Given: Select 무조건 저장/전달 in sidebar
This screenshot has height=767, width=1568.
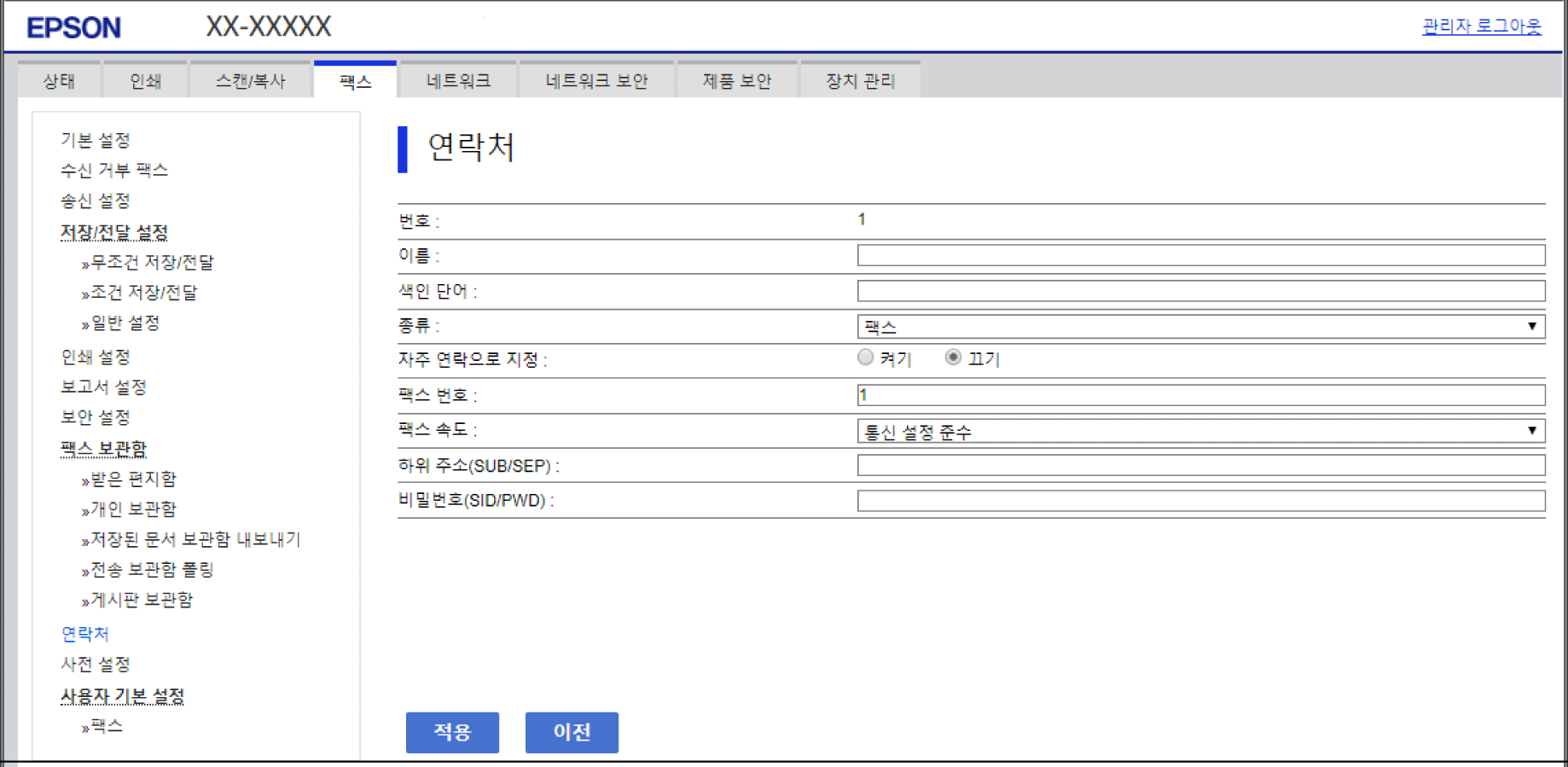Looking at the screenshot, I should (152, 263).
